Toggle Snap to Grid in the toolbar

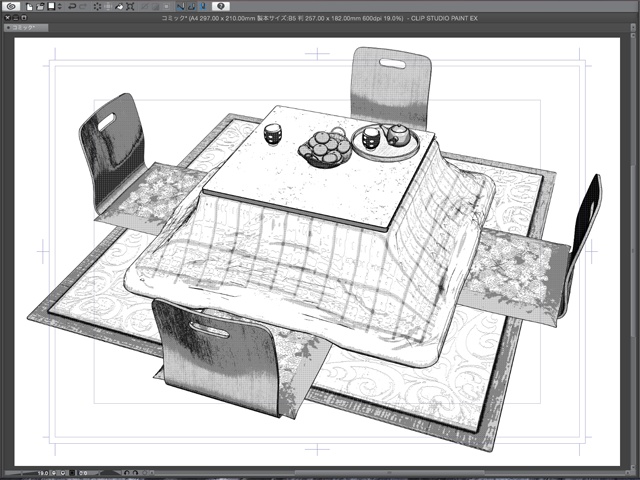pyautogui.click(x=203, y=7)
